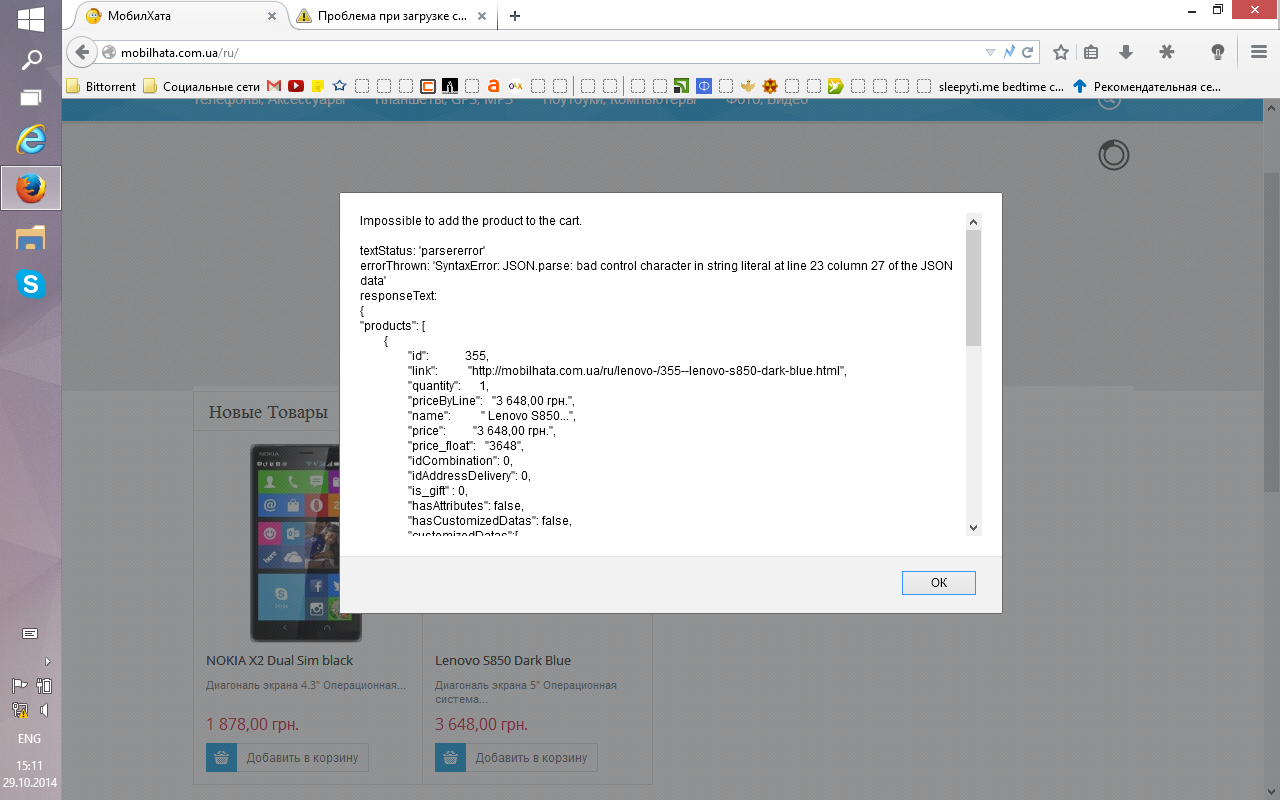Switch to the Проблема при загрузке tab
The height and width of the screenshot is (800, 1280).
[392, 16]
